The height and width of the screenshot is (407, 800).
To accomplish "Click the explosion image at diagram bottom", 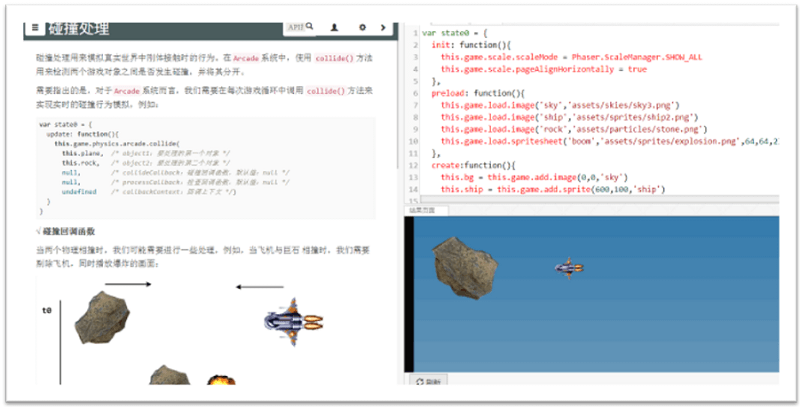I will coord(221,380).
